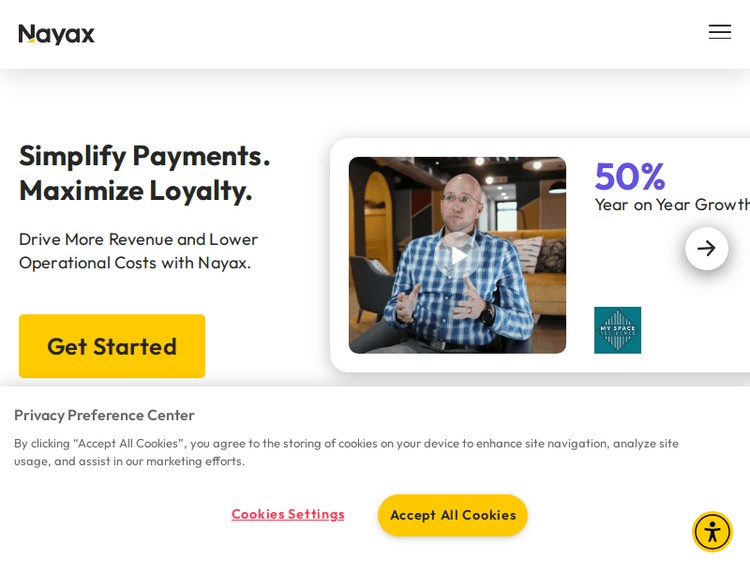Click the My Space teal logo
This screenshot has width=750, height=563.
pyautogui.click(x=617, y=330)
